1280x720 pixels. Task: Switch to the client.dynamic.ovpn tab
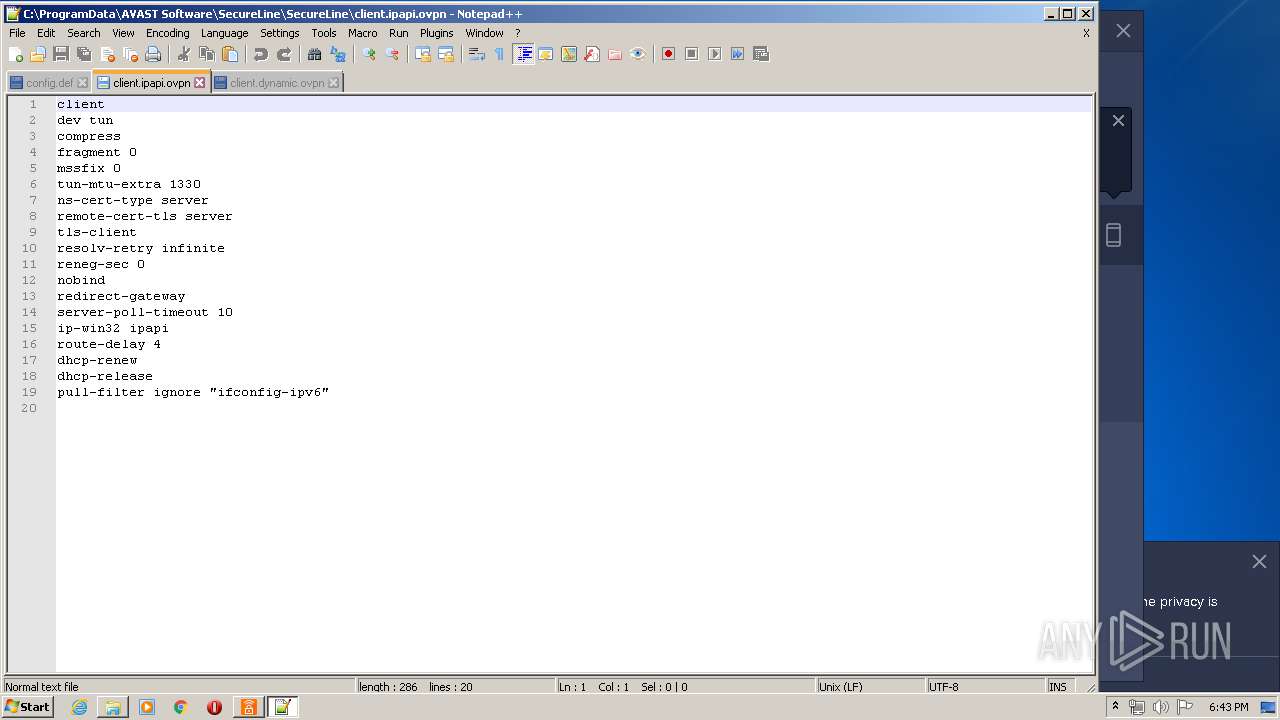pyautogui.click(x=277, y=83)
